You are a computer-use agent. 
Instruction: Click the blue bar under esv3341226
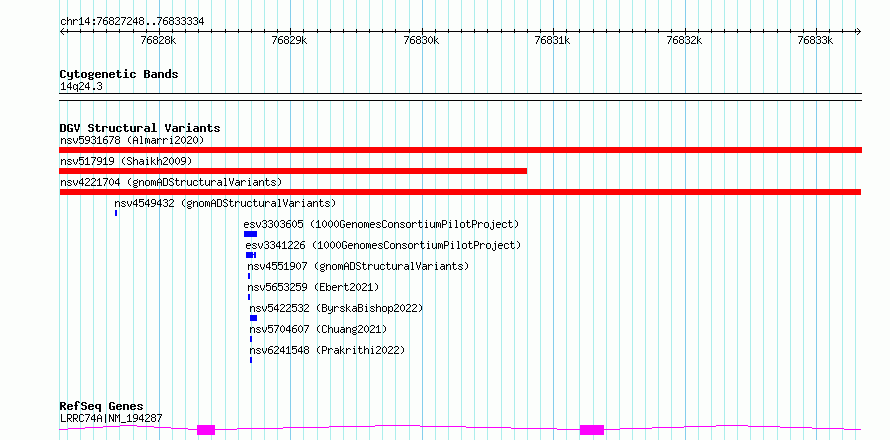[251, 255]
